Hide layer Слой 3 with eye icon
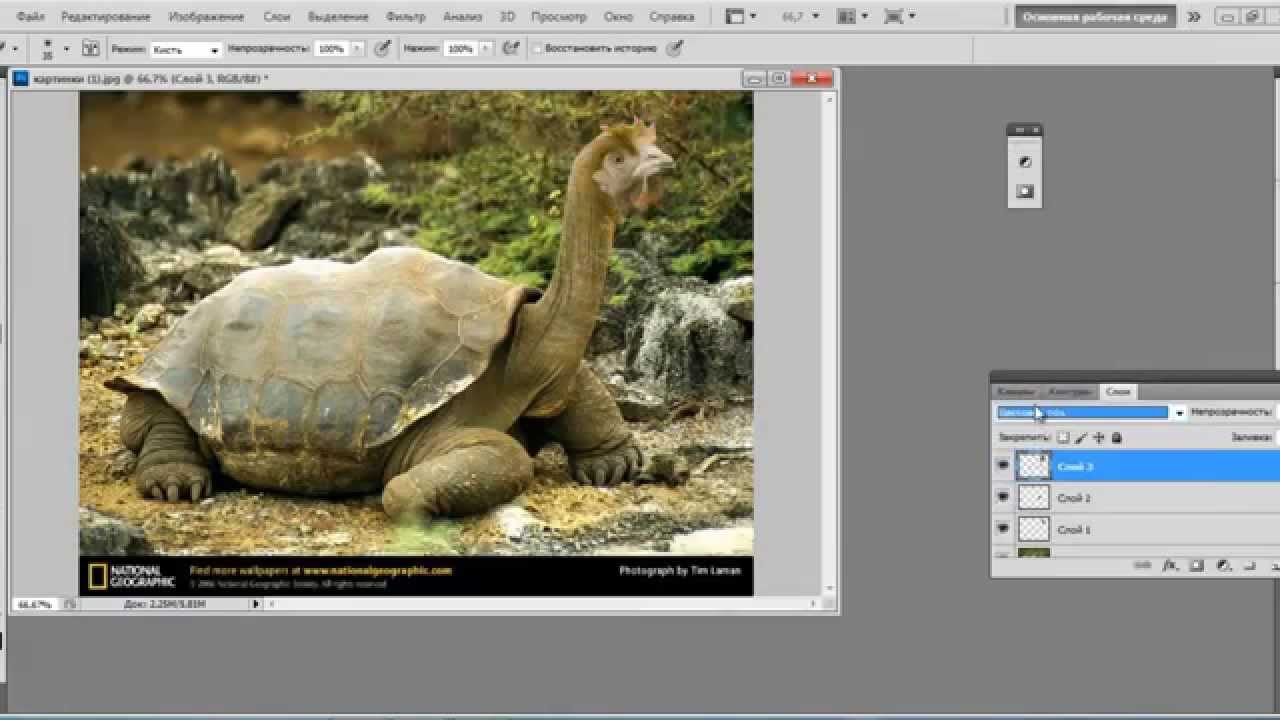Screen dimensions: 1280x720 [x=1003, y=466]
